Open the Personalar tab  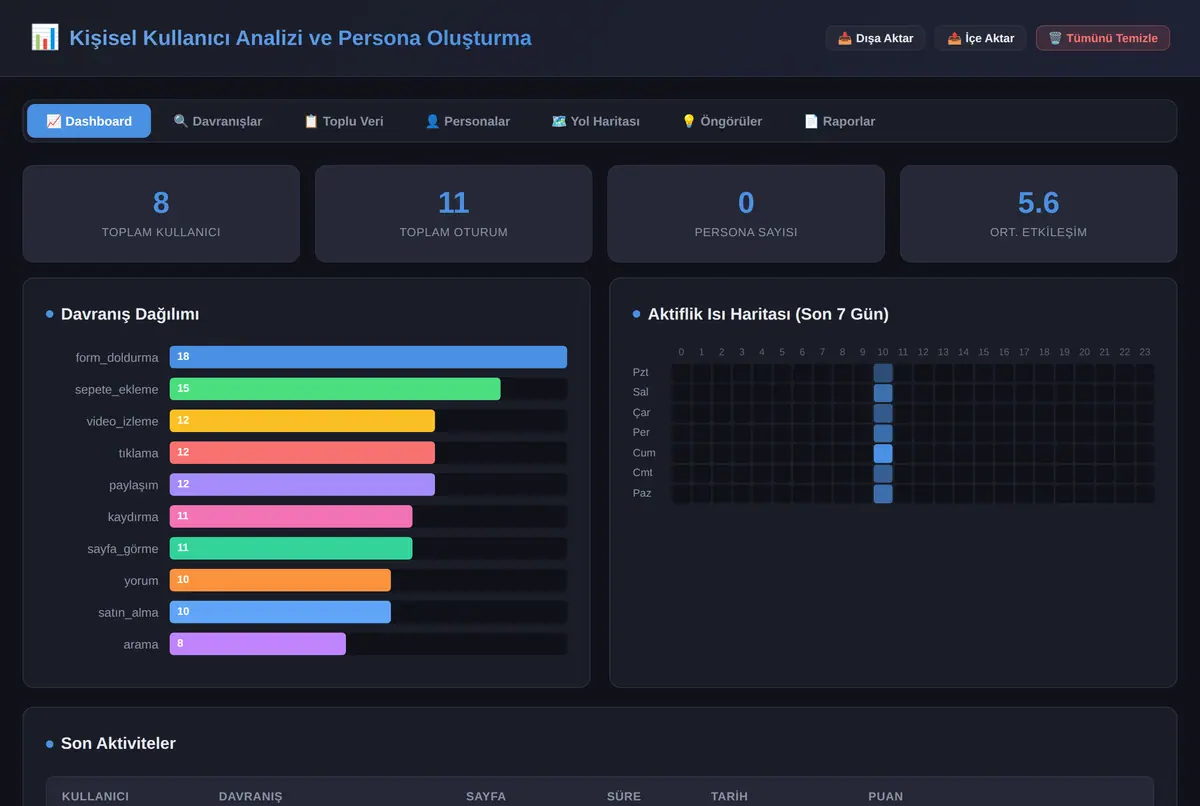click(467, 121)
